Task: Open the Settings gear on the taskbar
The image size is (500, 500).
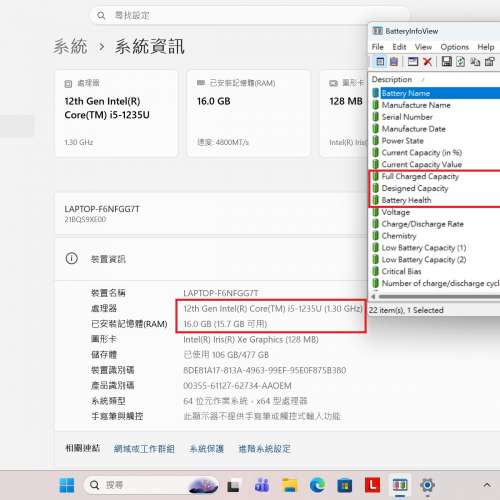Action: 428,485
